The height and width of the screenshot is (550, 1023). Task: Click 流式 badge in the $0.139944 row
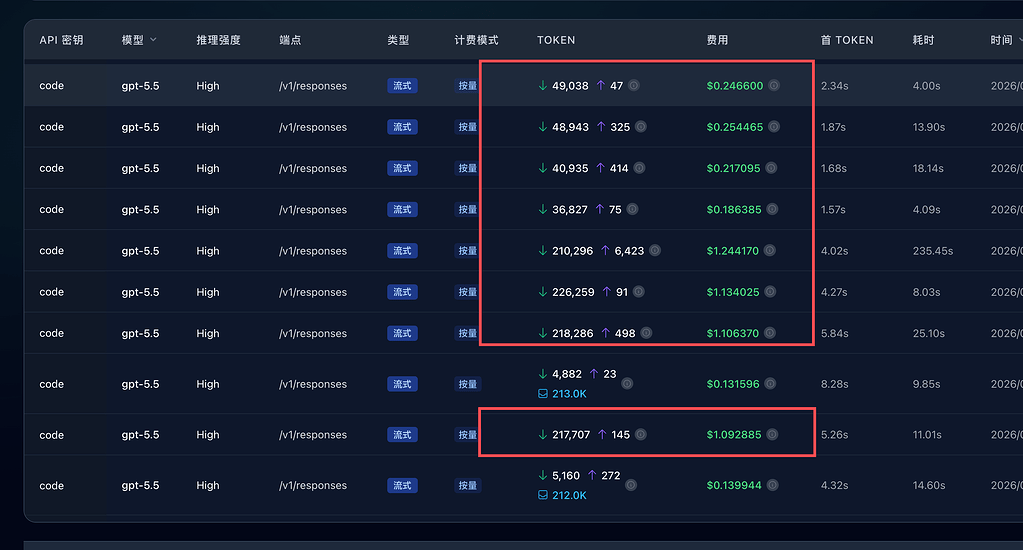(x=402, y=485)
